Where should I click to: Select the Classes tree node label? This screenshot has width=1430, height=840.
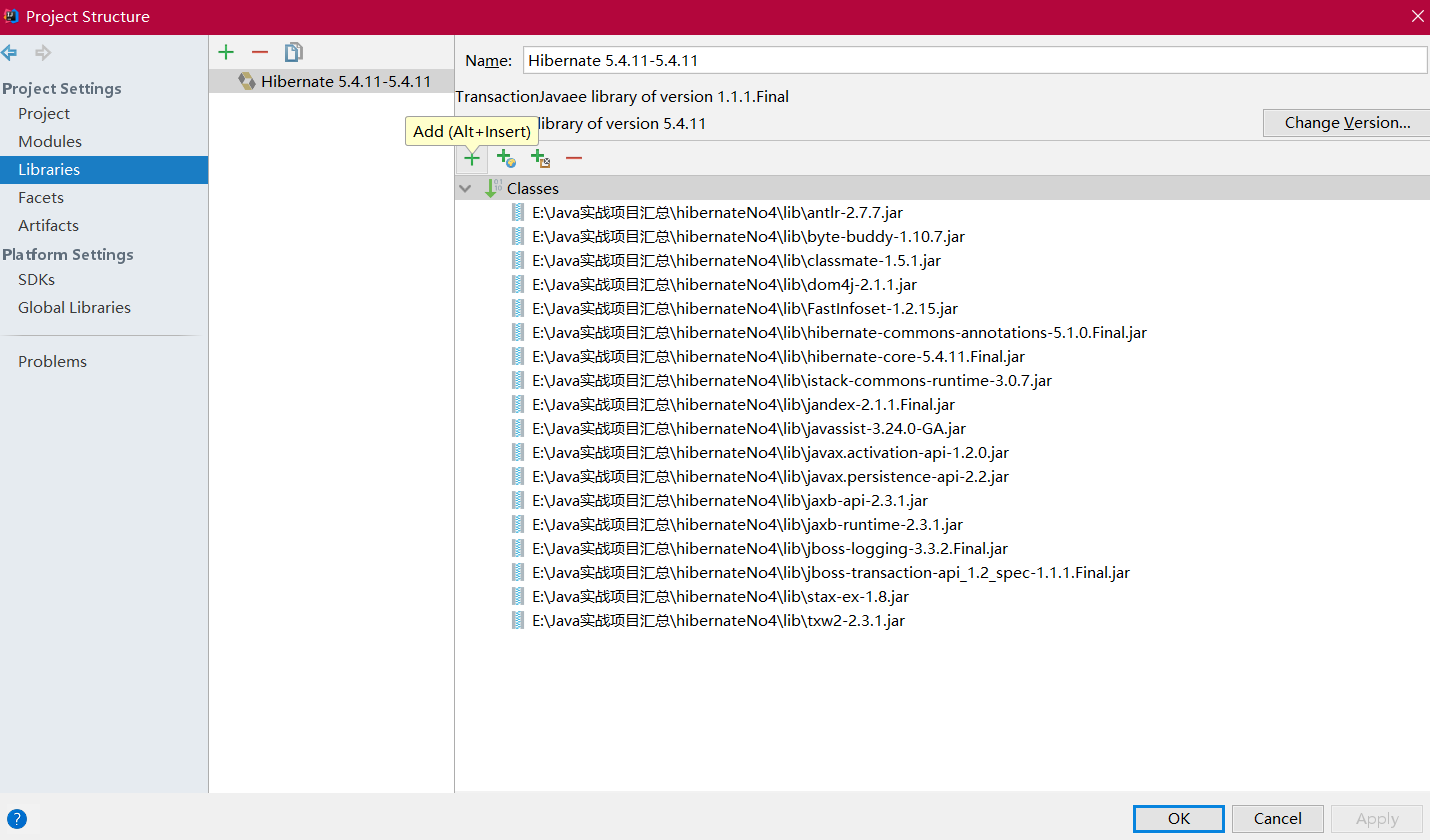click(533, 188)
